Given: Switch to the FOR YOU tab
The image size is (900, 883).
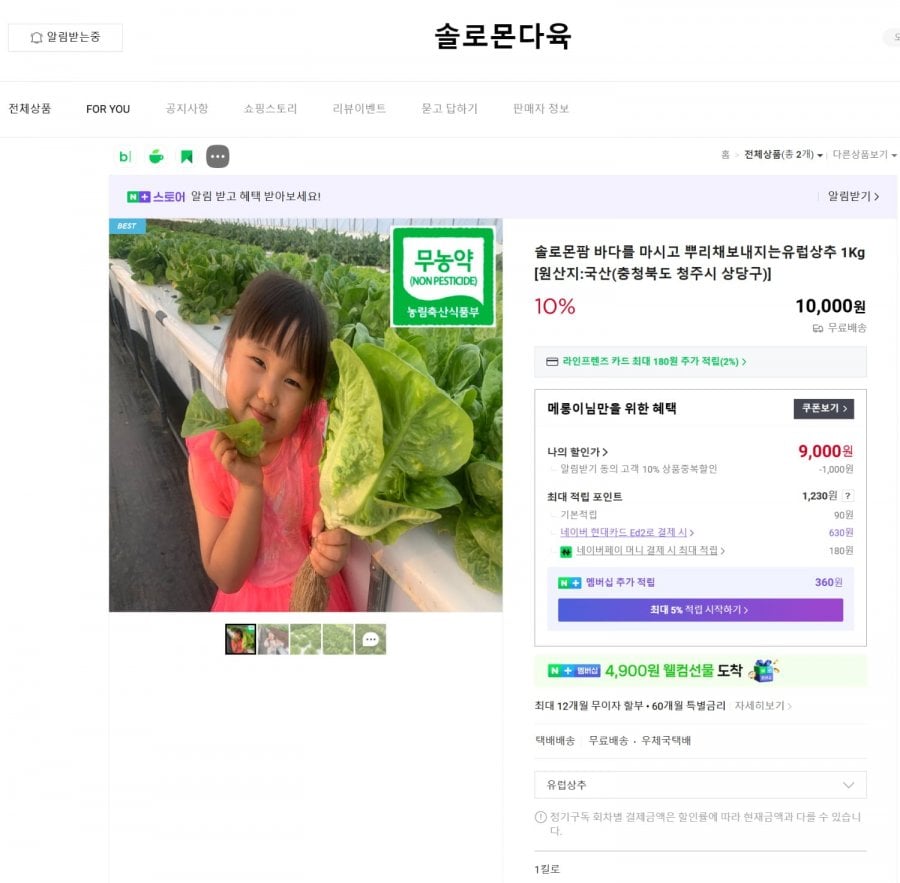Looking at the screenshot, I should 107,109.
